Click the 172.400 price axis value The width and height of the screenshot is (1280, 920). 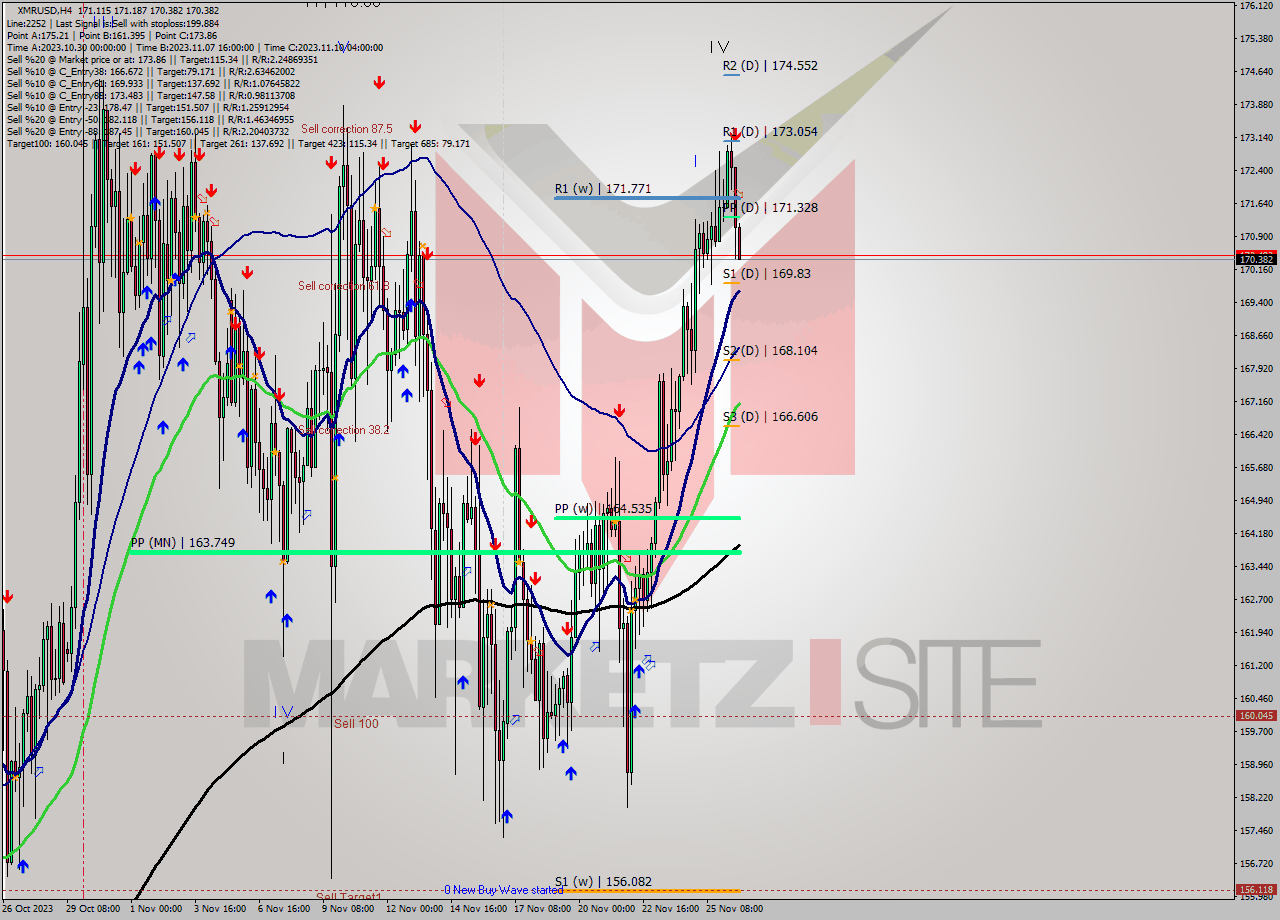click(x=1255, y=170)
